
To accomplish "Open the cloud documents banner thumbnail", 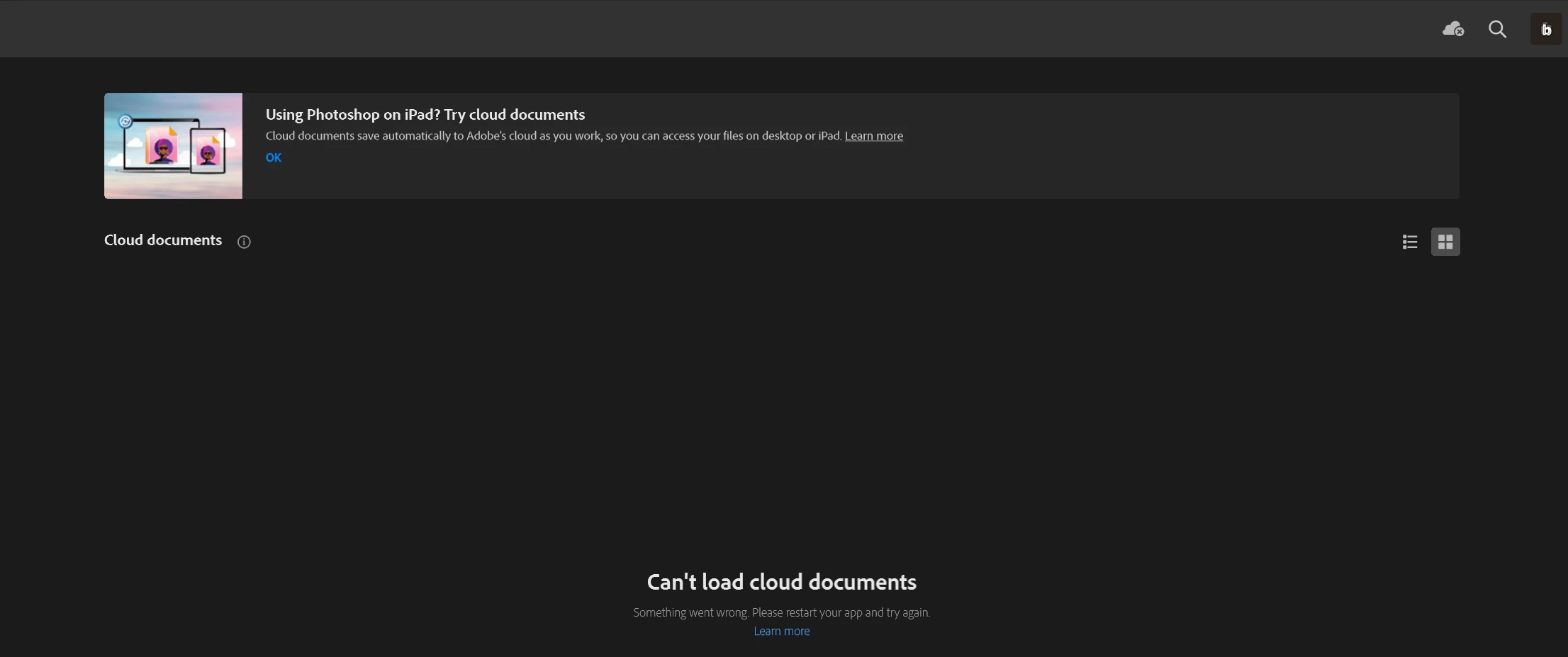I will point(173,146).
